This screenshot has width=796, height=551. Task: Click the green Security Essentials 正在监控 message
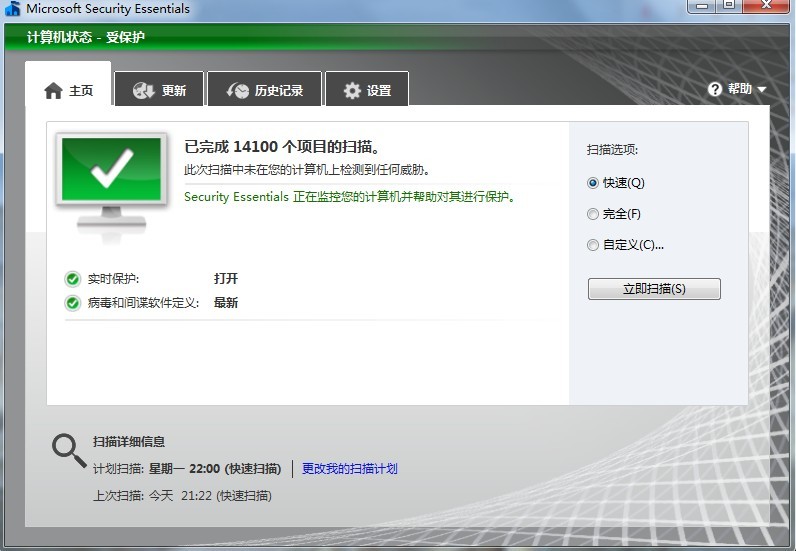tap(350, 197)
